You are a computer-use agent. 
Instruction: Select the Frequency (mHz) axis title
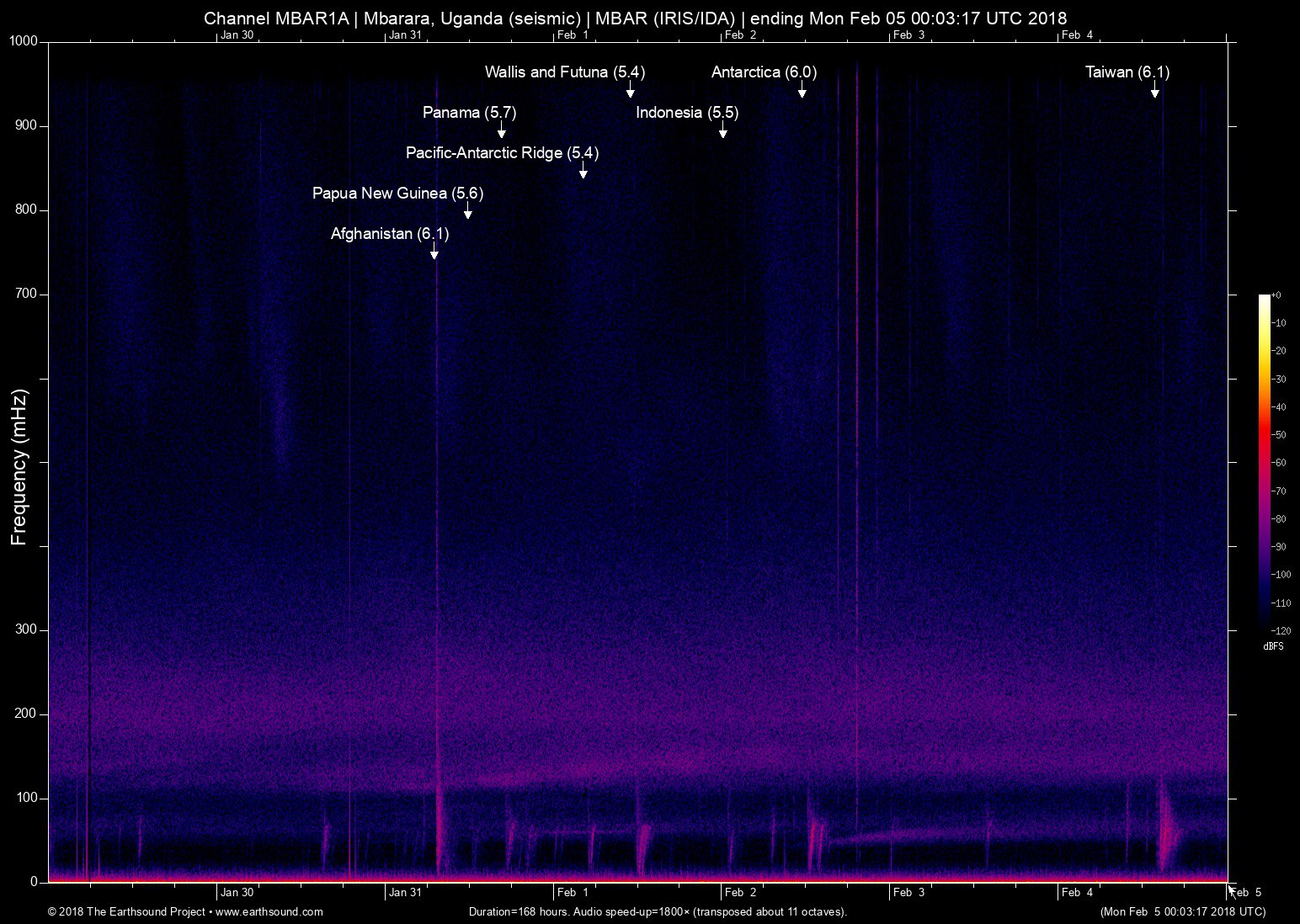click(x=19, y=466)
